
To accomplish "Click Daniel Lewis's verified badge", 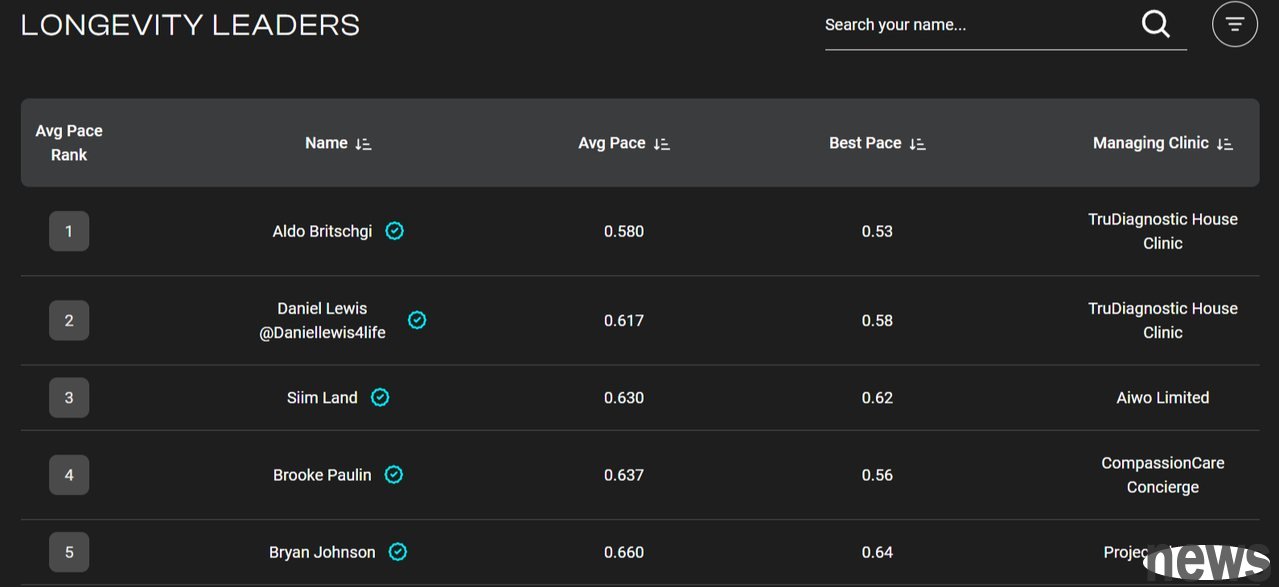I will click(x=417, y=320).
